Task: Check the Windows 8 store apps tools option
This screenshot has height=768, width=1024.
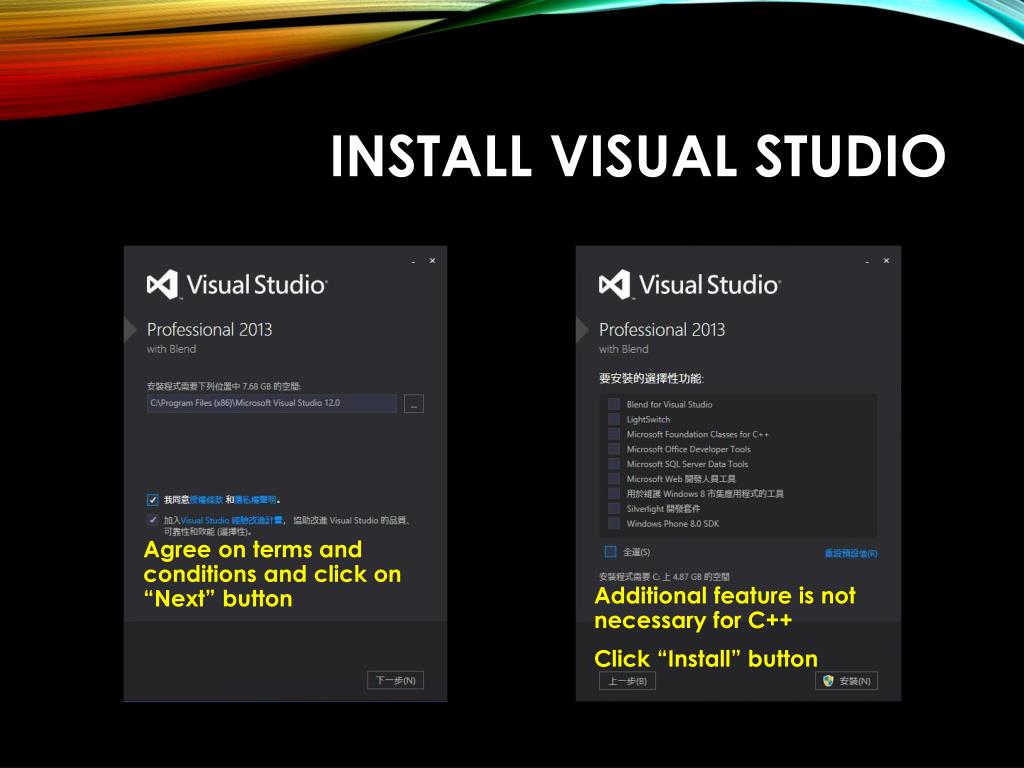Action: click(613, 494)
